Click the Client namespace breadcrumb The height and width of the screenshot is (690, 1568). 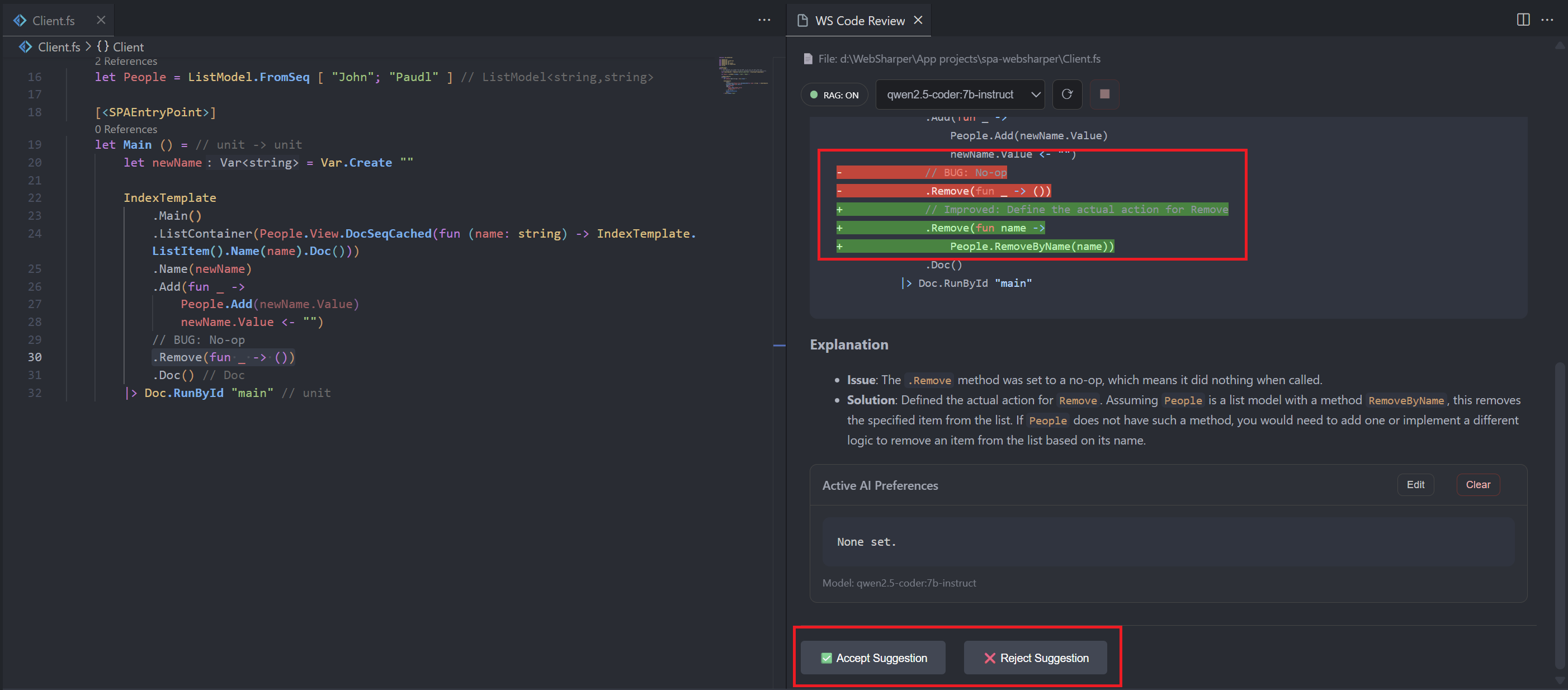coord(121,47)
